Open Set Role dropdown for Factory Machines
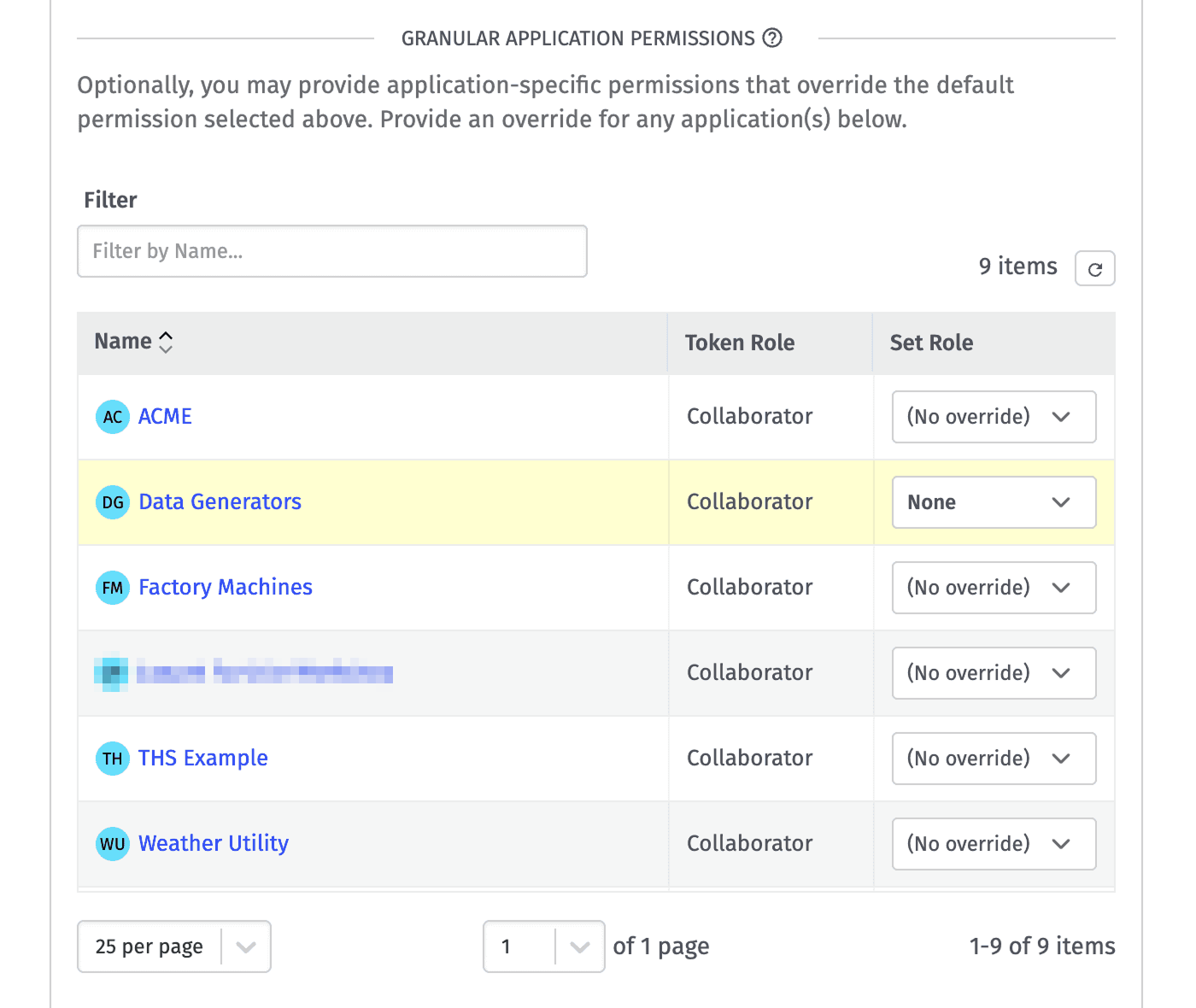This screenshot has width=1196, height=1008. coord(994,588)
